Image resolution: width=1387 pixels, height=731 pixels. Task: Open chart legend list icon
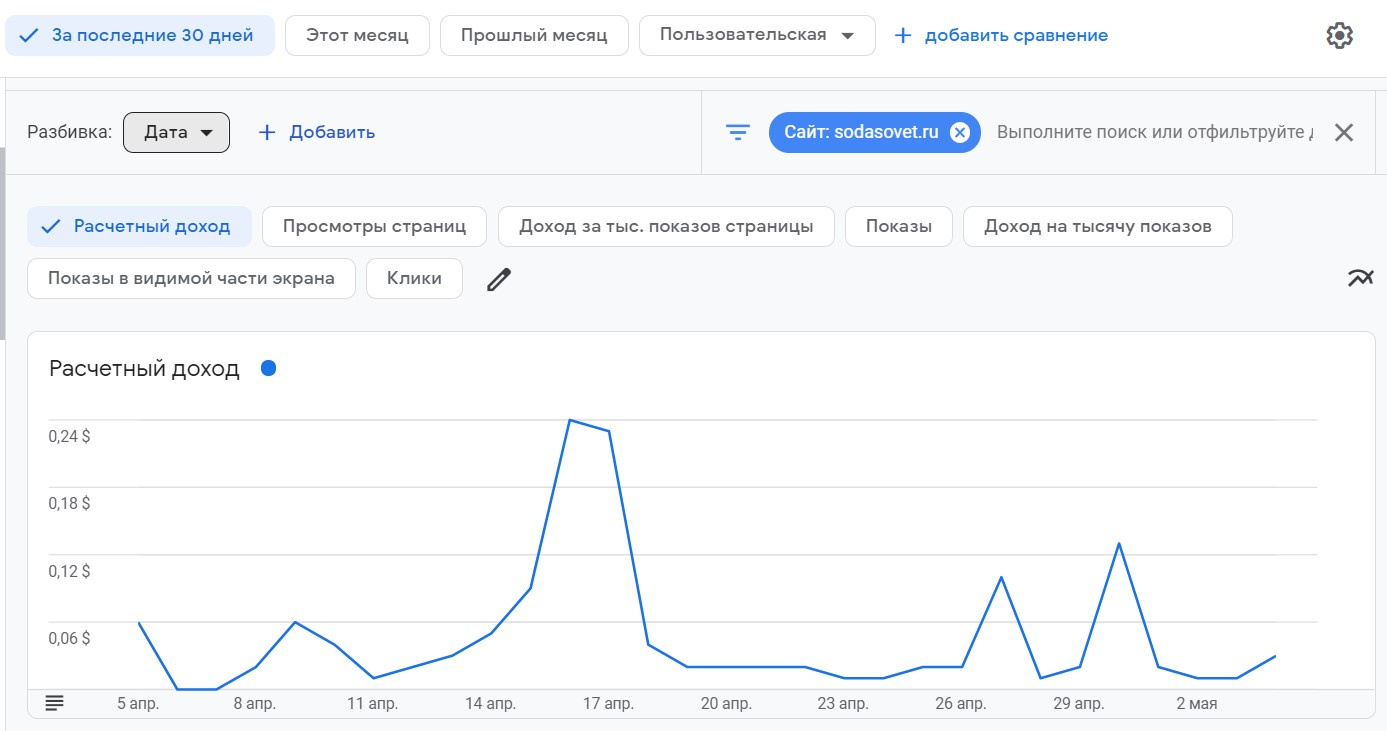click(x=55, y=704)
